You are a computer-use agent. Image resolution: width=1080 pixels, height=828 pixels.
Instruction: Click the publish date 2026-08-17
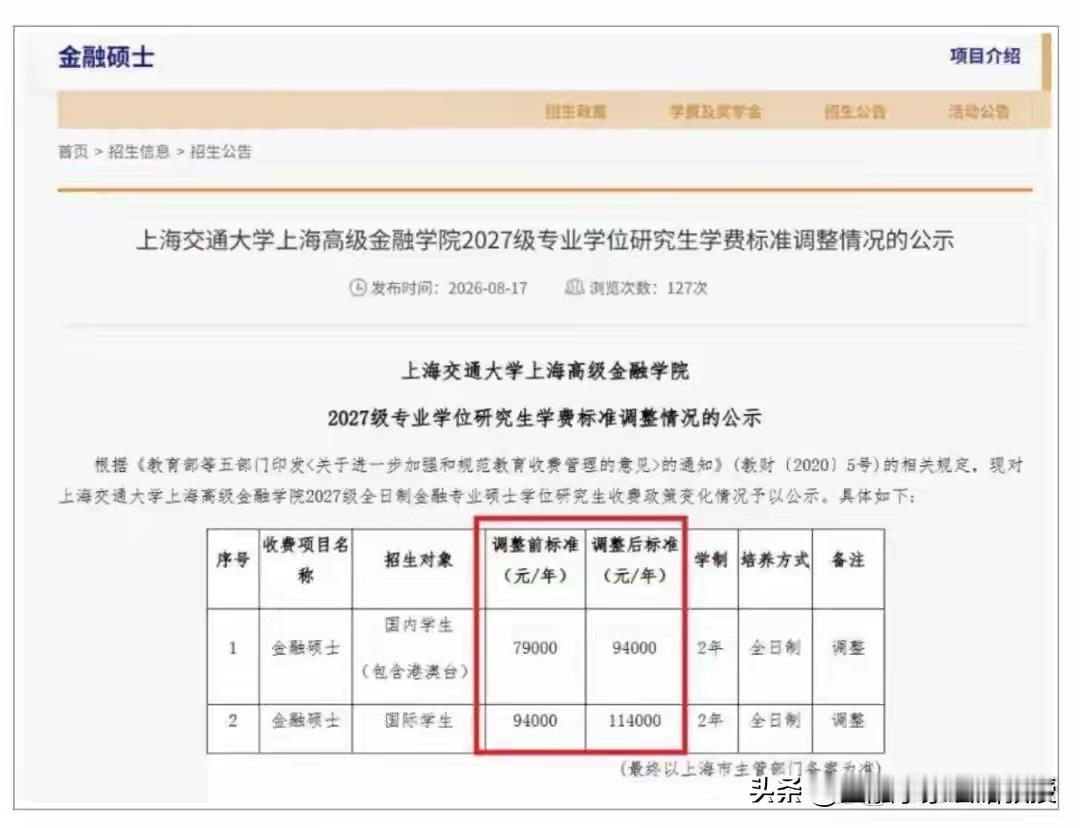point(488,288)
